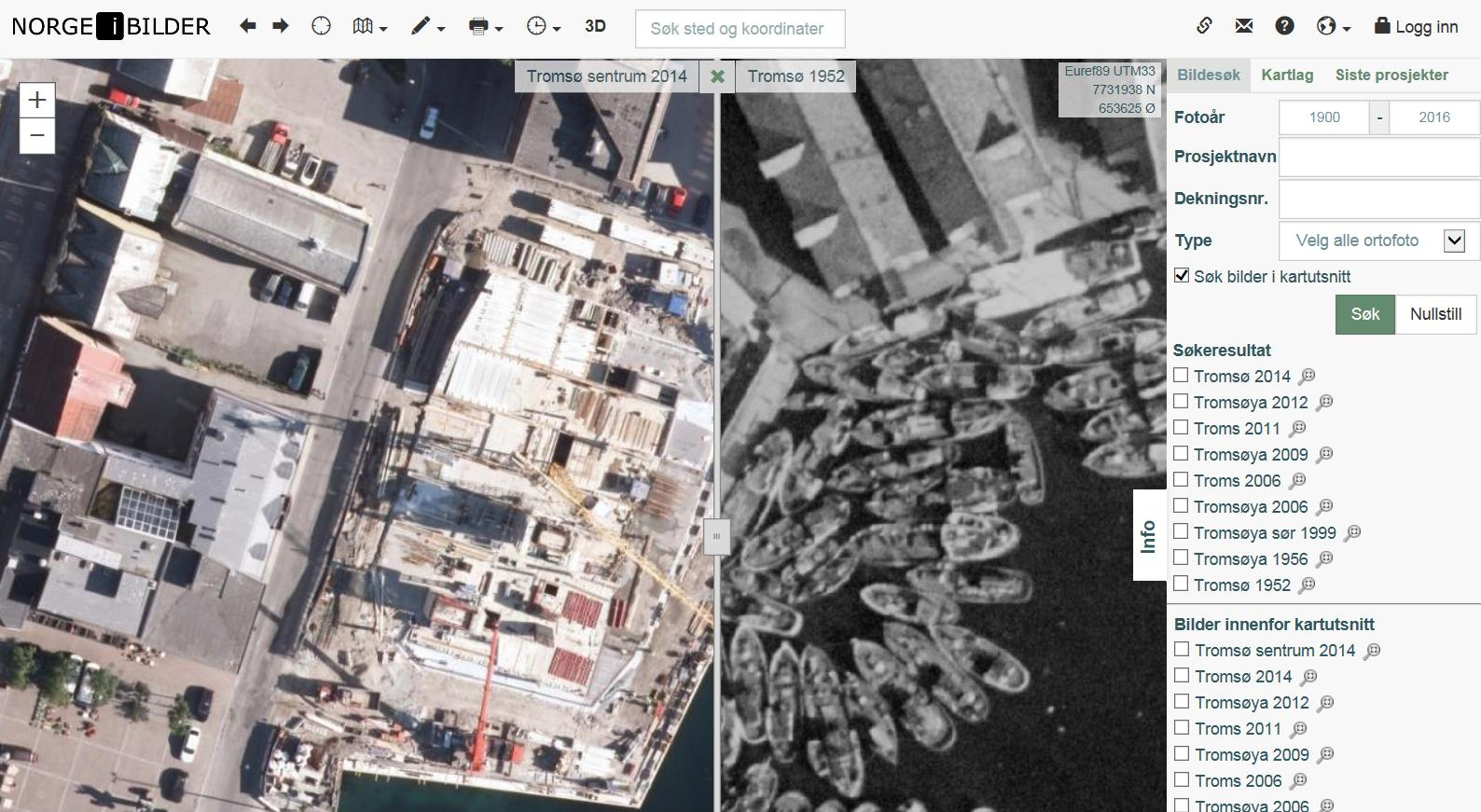The width and height of the screenshot is (1481, 812).
Task: Zoom to Tromsø 1952 result icon
Action: pos(1308,585)
